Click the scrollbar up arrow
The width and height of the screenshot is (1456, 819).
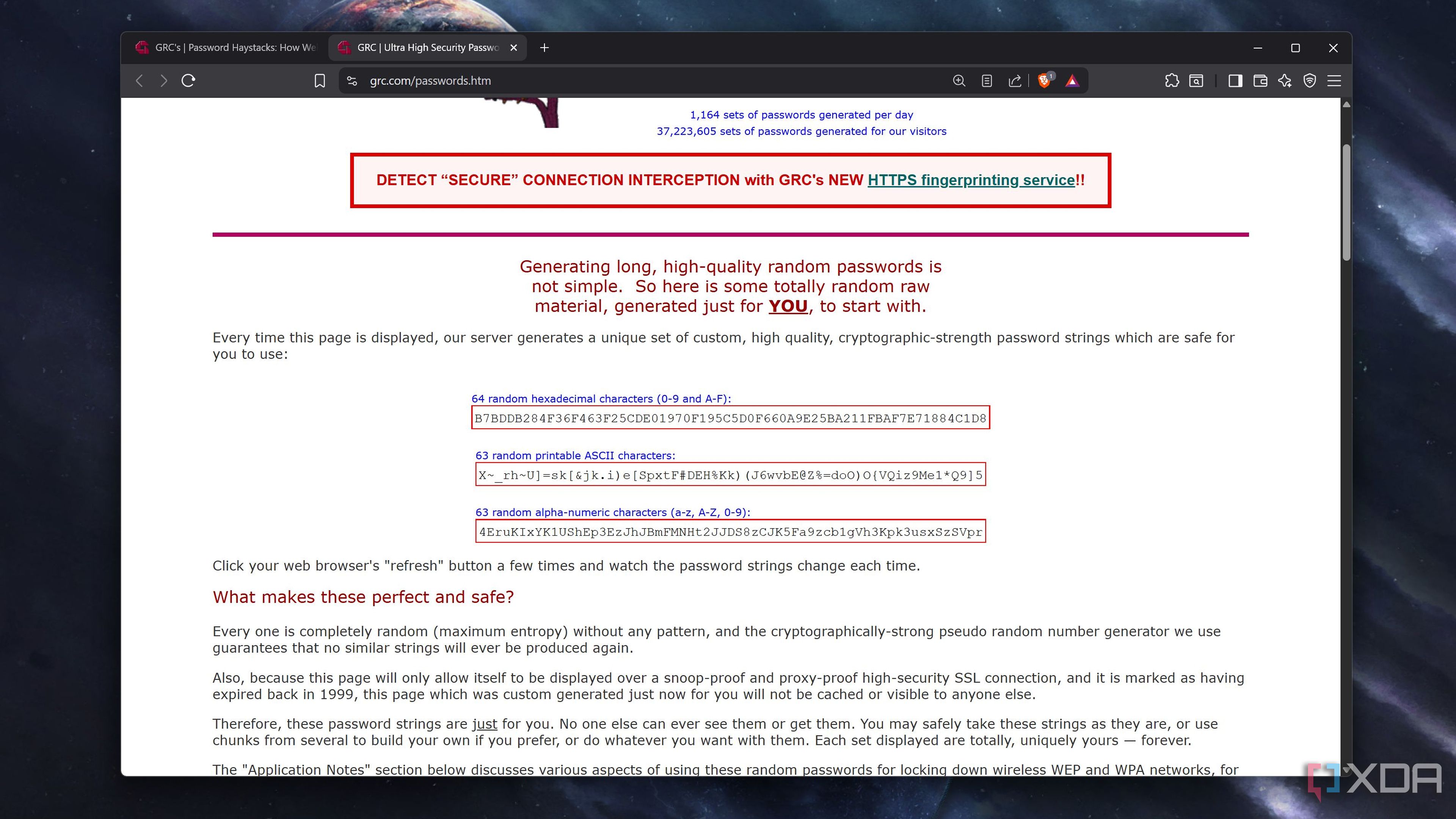(1347, 105)
